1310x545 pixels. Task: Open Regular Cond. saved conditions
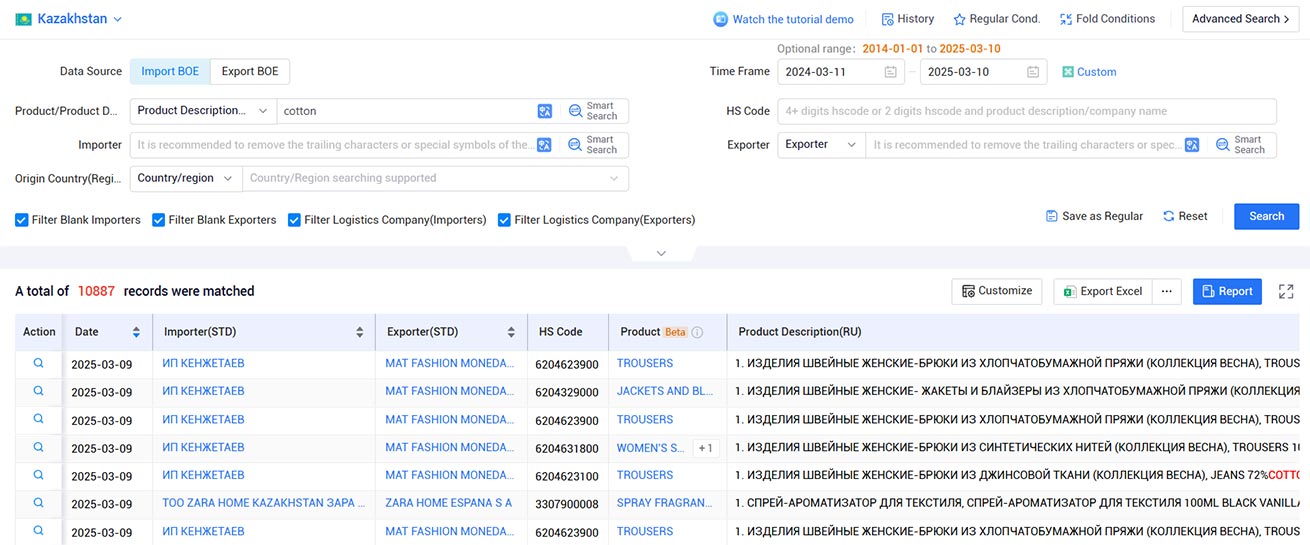(997, 19)
